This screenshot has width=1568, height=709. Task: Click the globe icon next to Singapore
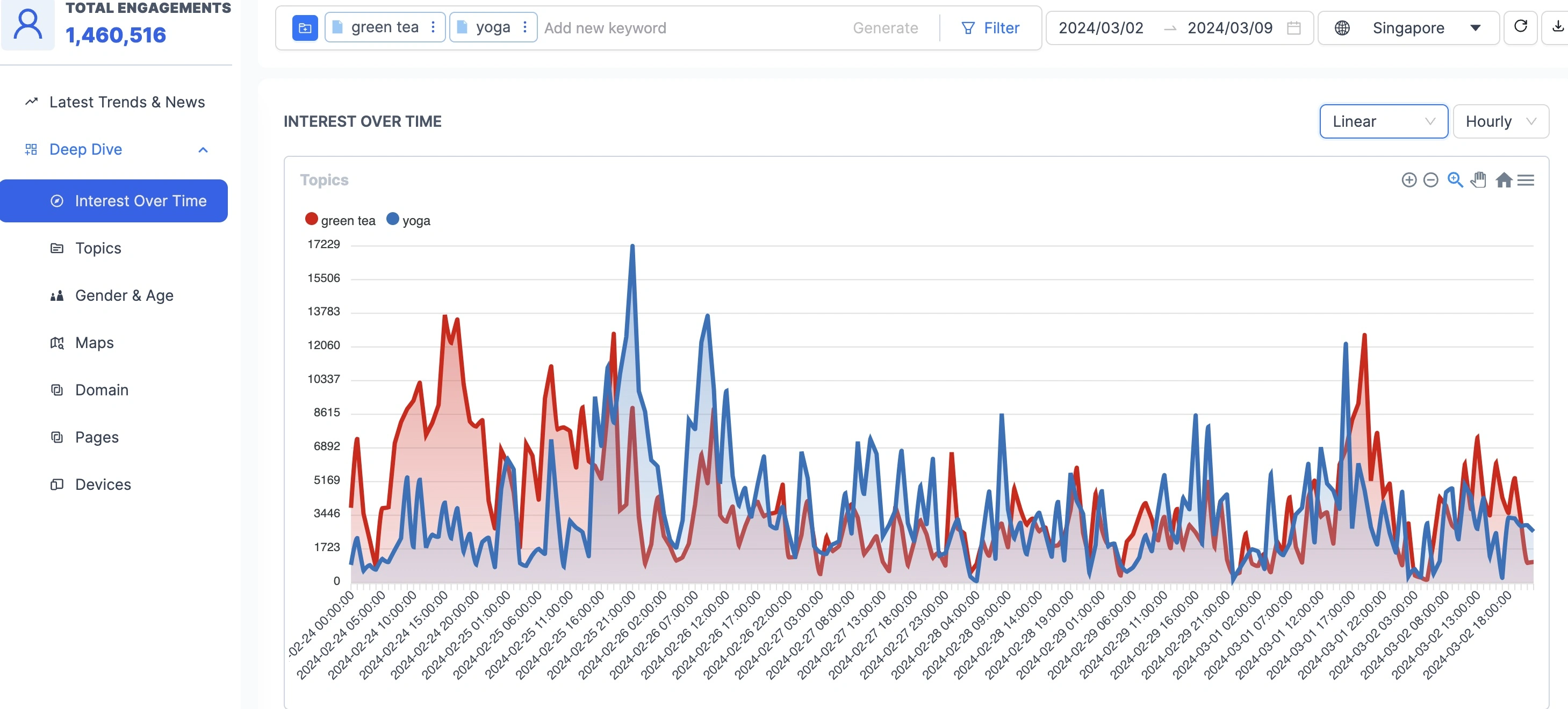pos(1342,28)
